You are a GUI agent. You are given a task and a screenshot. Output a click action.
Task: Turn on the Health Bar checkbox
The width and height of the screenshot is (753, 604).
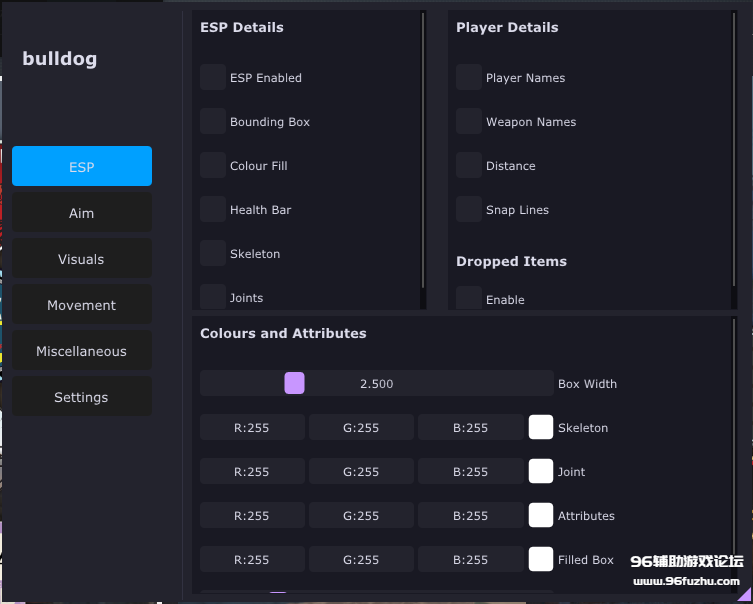tap(213, 210)
